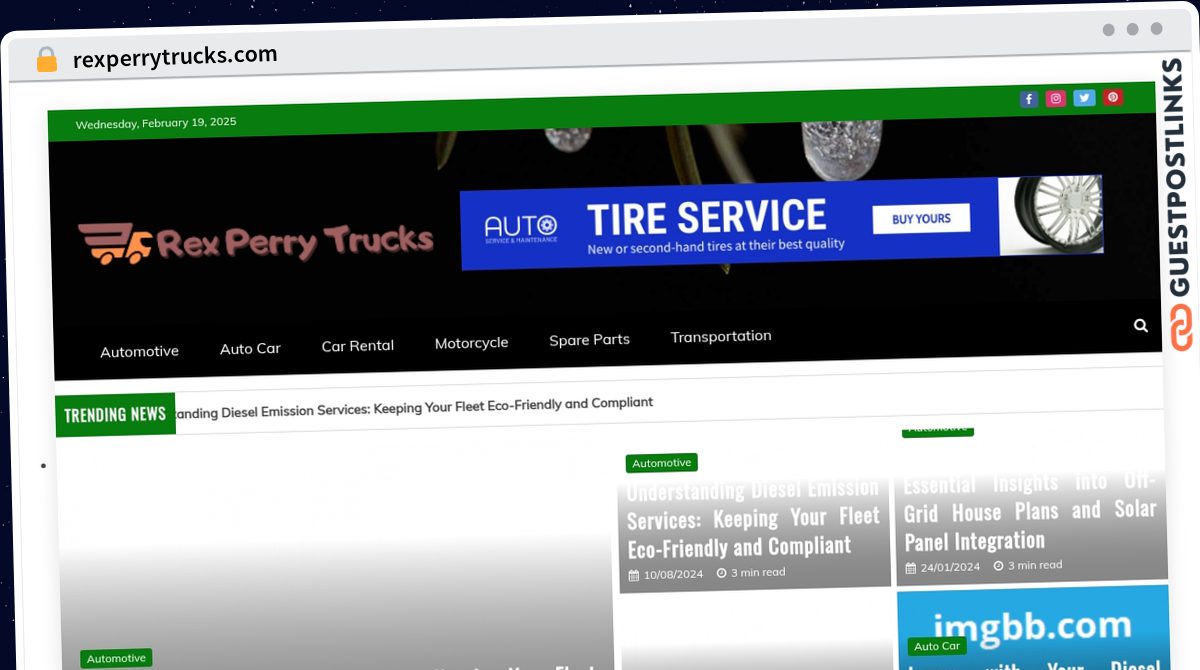Open the Twitter social icon
Viewport: 1200px width, 670px height.
(x=1084, y=98)
